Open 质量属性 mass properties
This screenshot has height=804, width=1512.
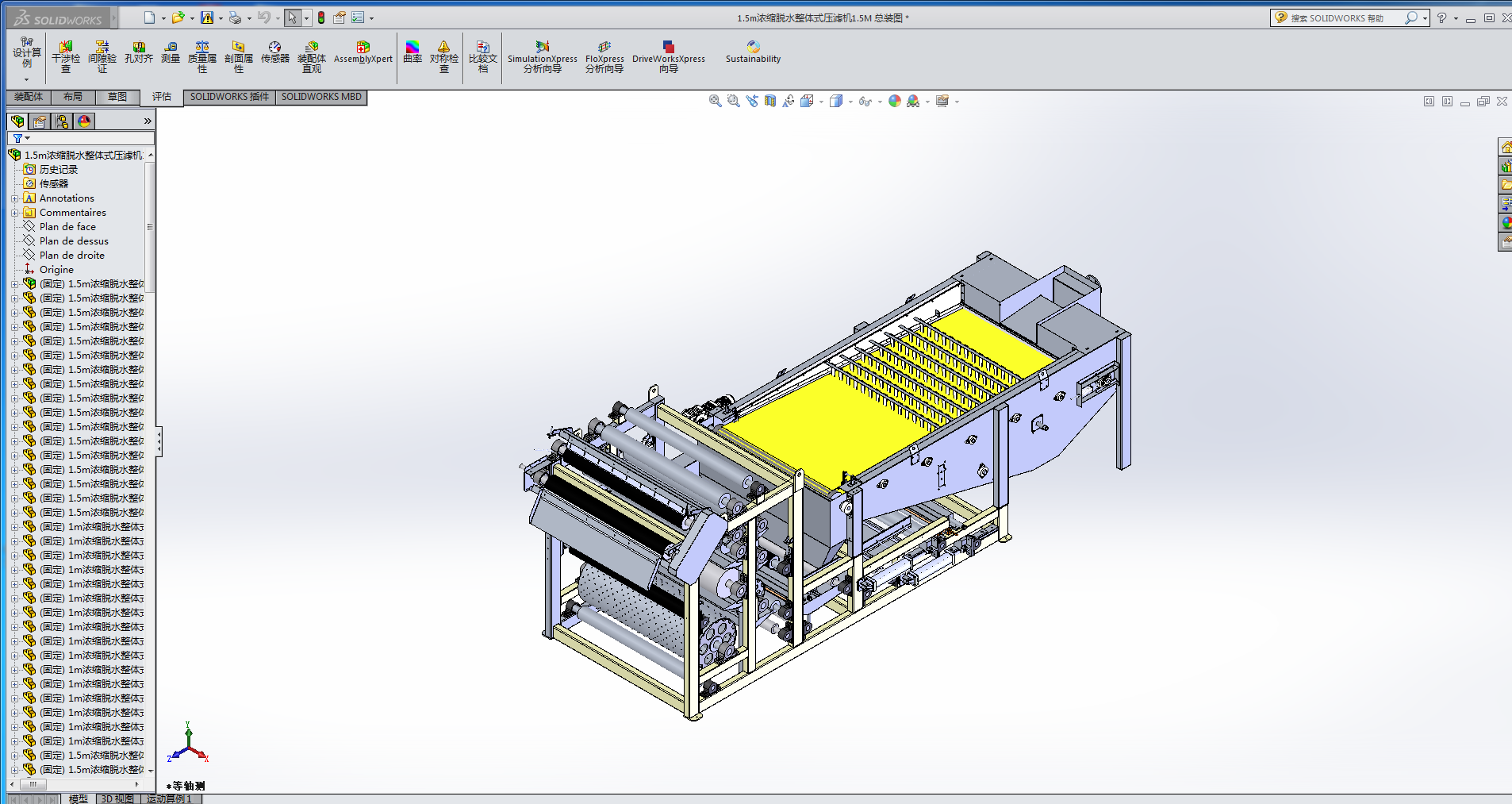(202, 57)
